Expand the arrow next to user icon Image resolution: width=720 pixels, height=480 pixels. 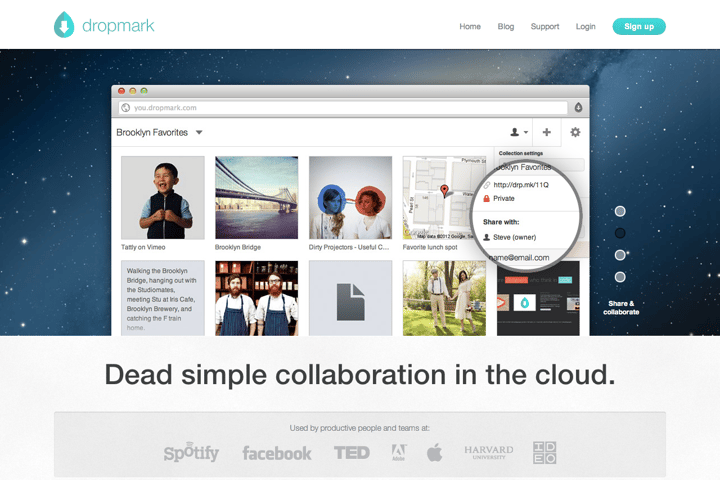point(526,132)
